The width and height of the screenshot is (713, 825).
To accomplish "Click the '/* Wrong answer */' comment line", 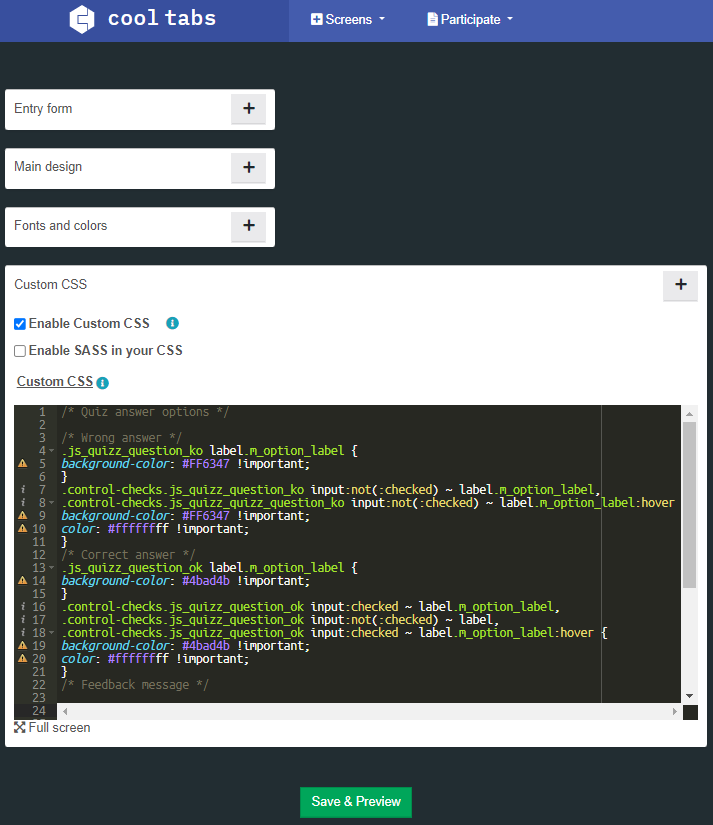I will [x=122, y=438].
